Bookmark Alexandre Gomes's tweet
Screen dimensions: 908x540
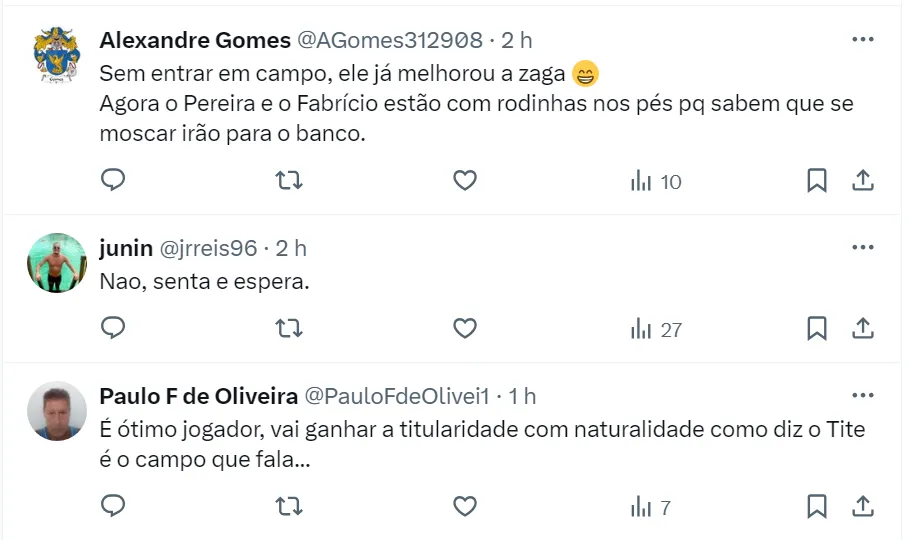tap(816, 180)
